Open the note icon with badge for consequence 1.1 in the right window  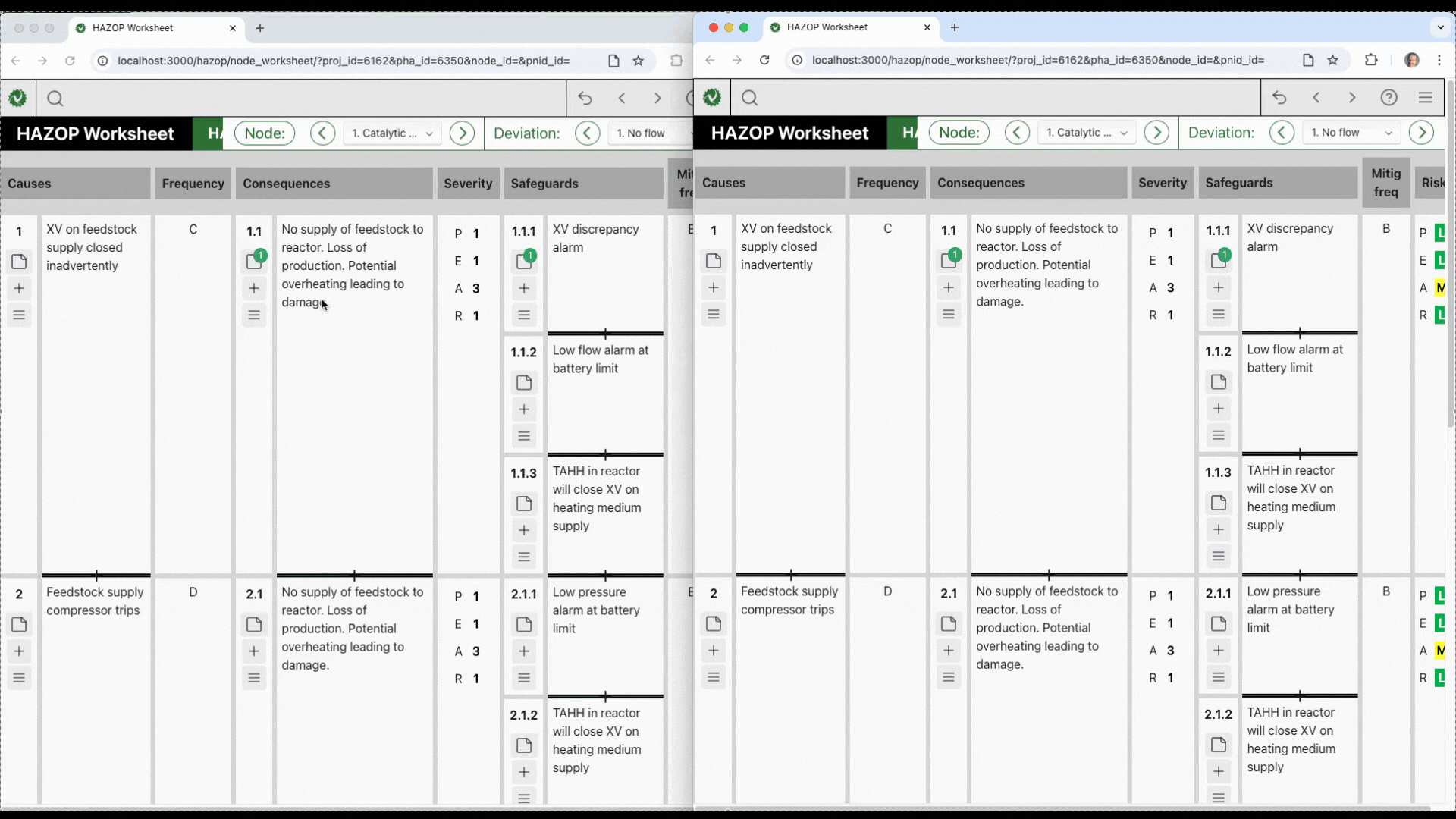[949, 260]
